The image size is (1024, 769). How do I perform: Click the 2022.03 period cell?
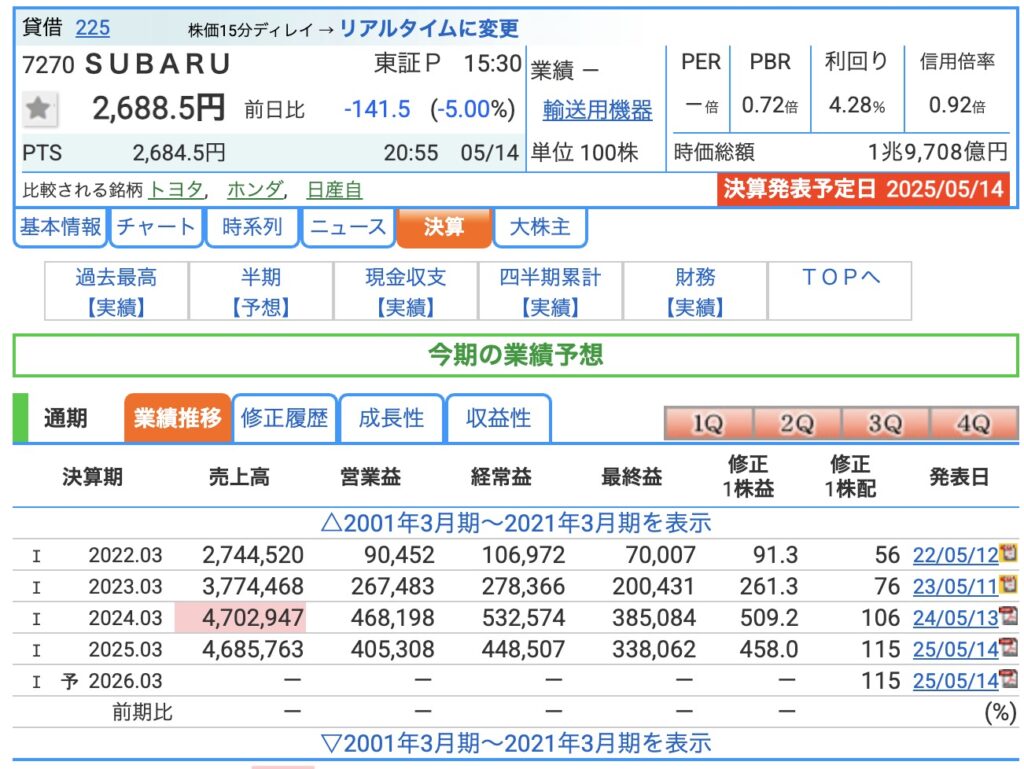click(125, 555)
